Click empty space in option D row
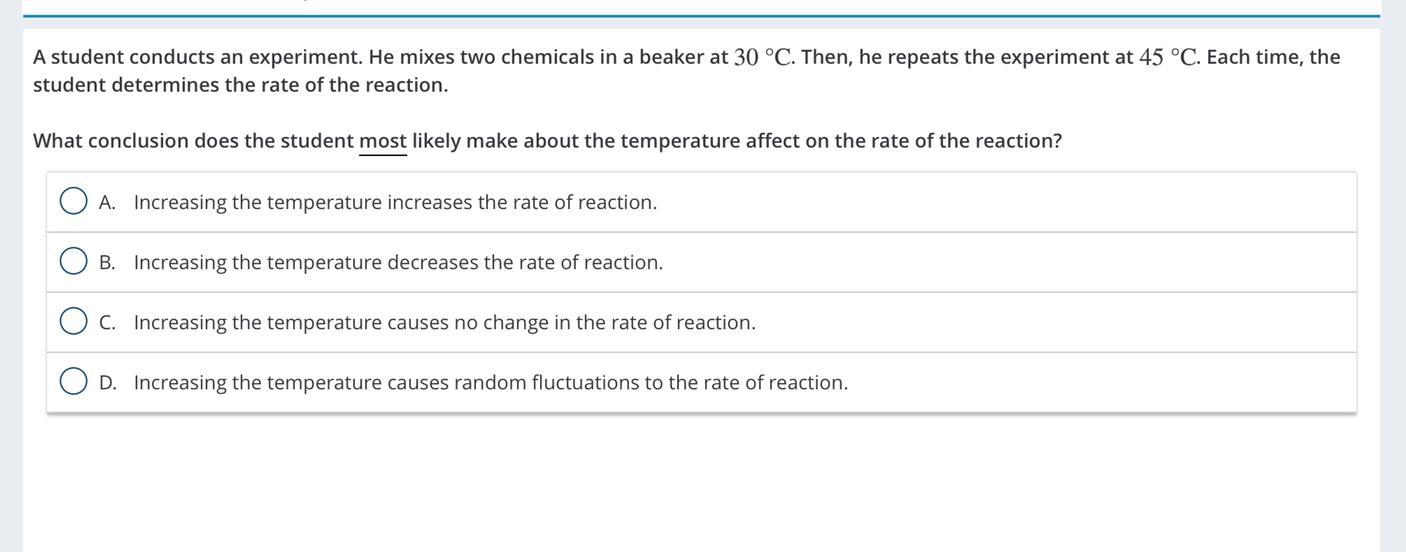Screen dimensions: 1406x552 (x=1100, y=382)
